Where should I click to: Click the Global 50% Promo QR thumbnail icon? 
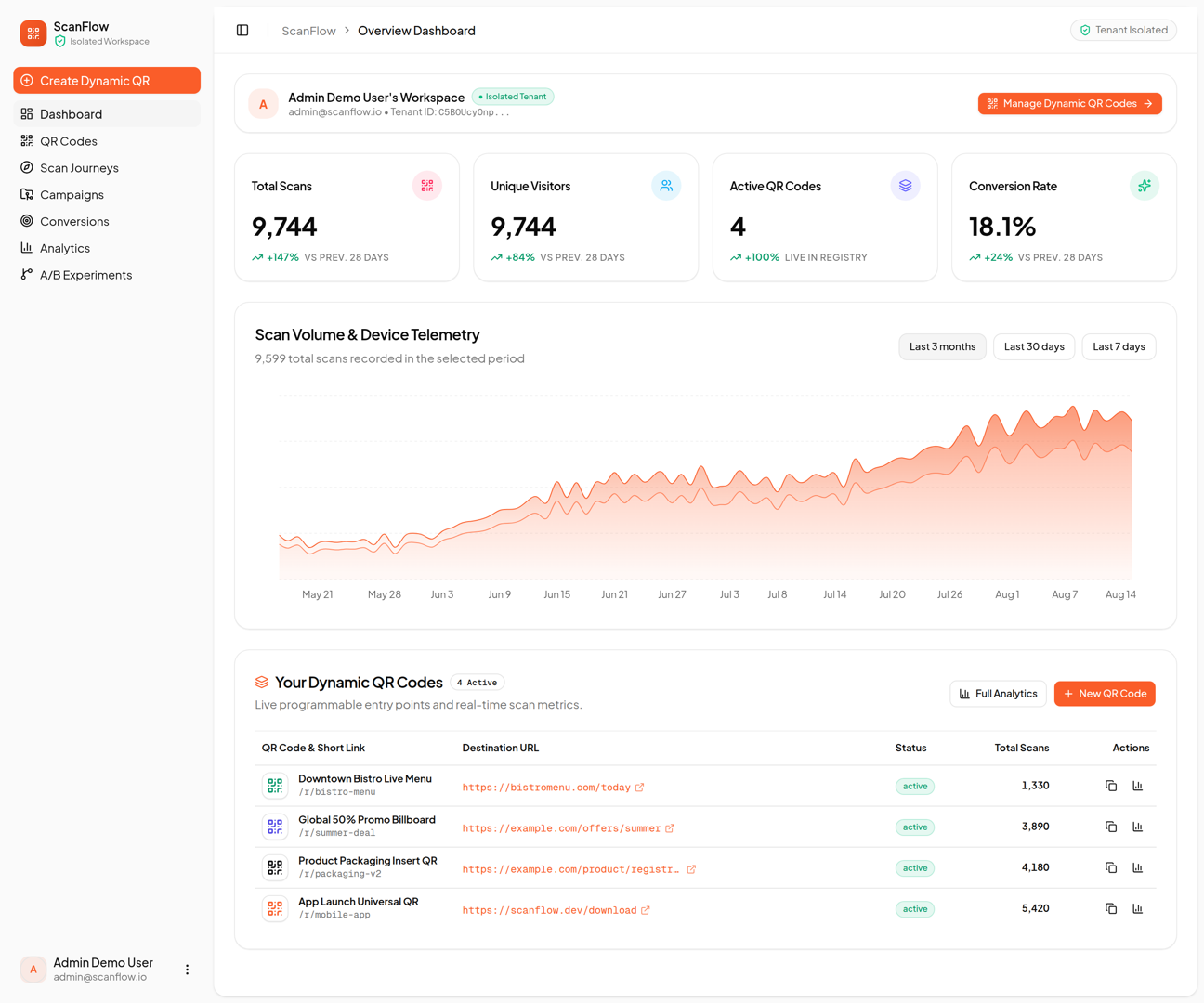(275, 827)
